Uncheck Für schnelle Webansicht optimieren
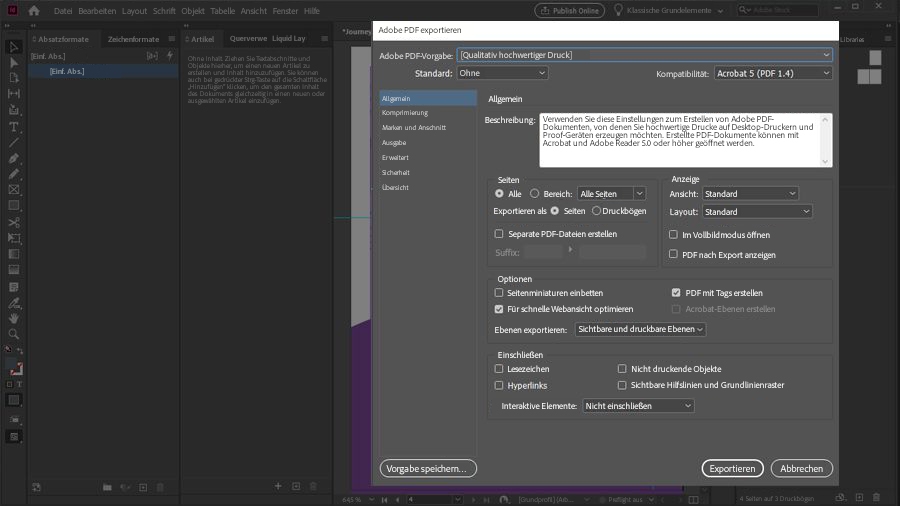This screenshot has width=900, height=506. [x=499, y=309]
